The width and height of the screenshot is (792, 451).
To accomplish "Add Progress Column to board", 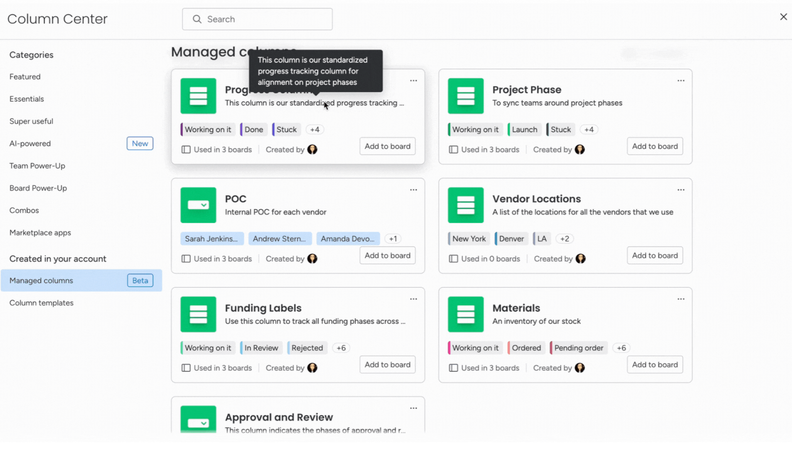I will click(x=387, y=146).
